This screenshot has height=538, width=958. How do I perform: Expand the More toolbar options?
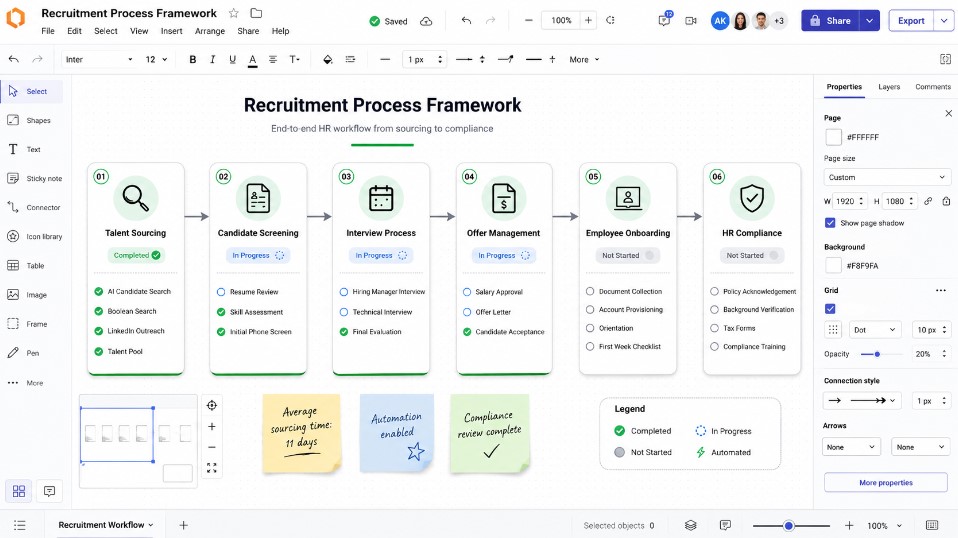point(584,59)
